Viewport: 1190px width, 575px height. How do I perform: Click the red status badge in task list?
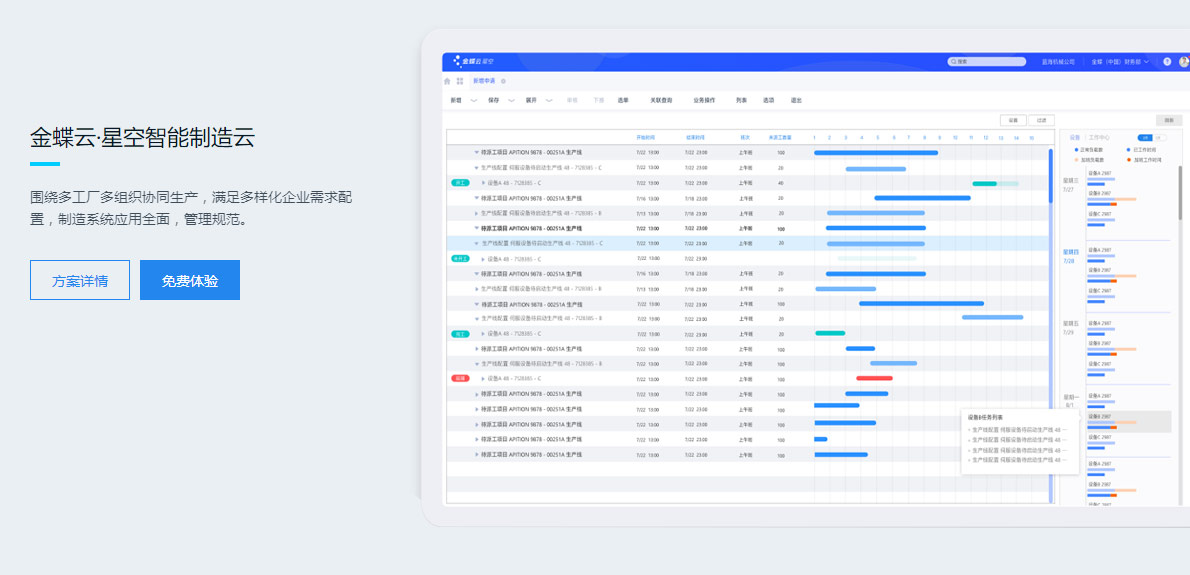point(460,379)
